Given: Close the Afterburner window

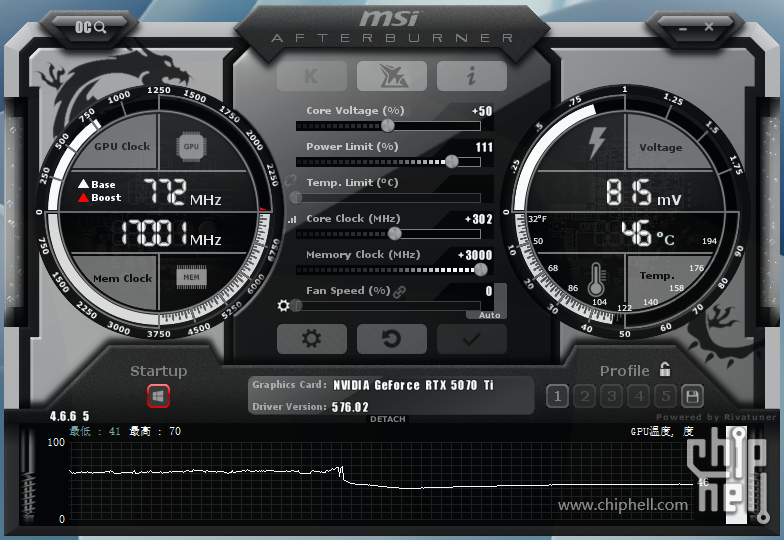Looking at the screenshot, I should [x=708, y=26].
